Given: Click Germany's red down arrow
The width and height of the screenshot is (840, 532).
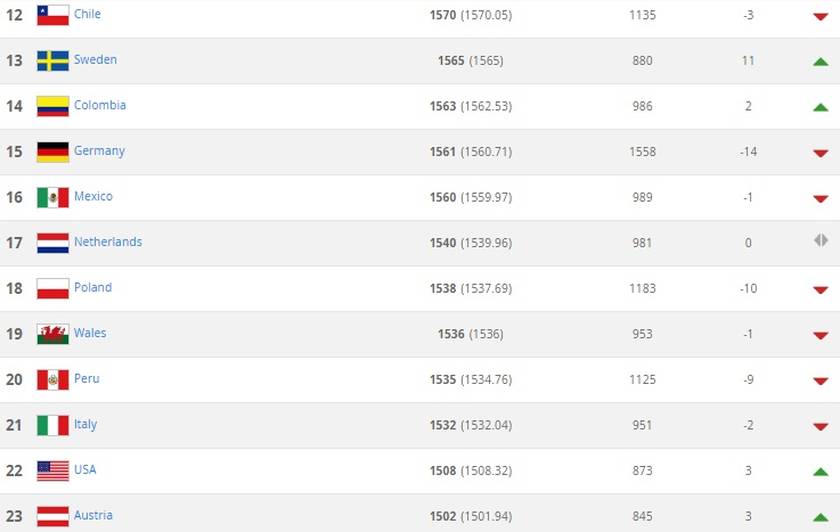Looking at the screenshot, I should pos(821,153).
